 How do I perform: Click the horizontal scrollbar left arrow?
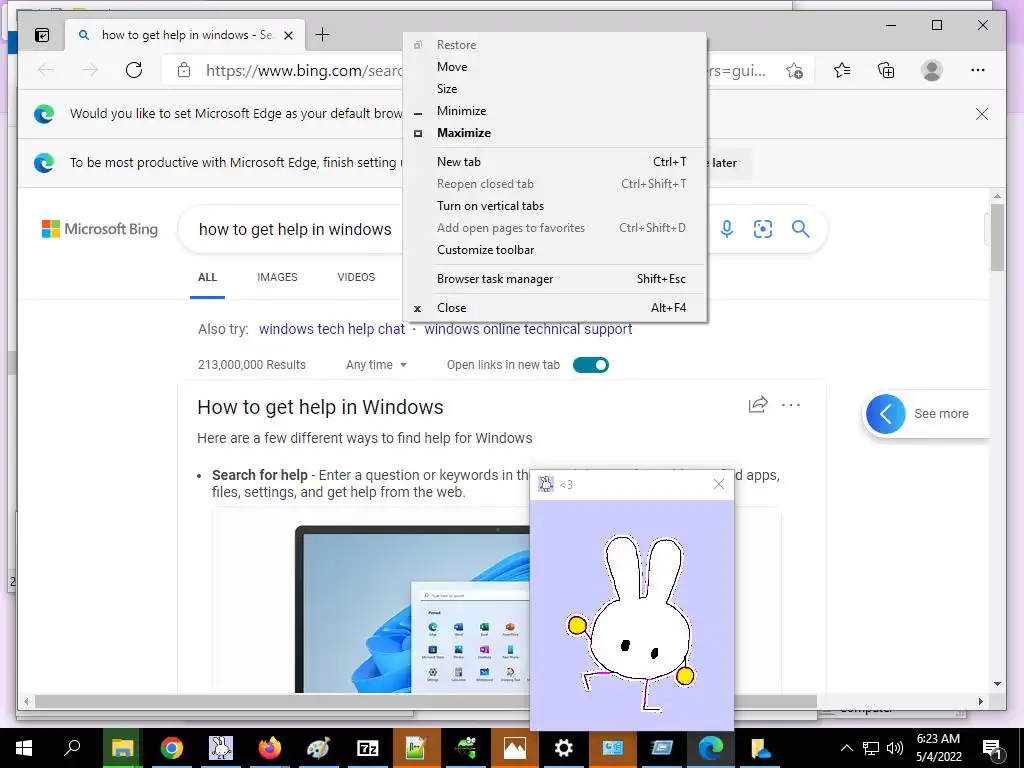26,701
